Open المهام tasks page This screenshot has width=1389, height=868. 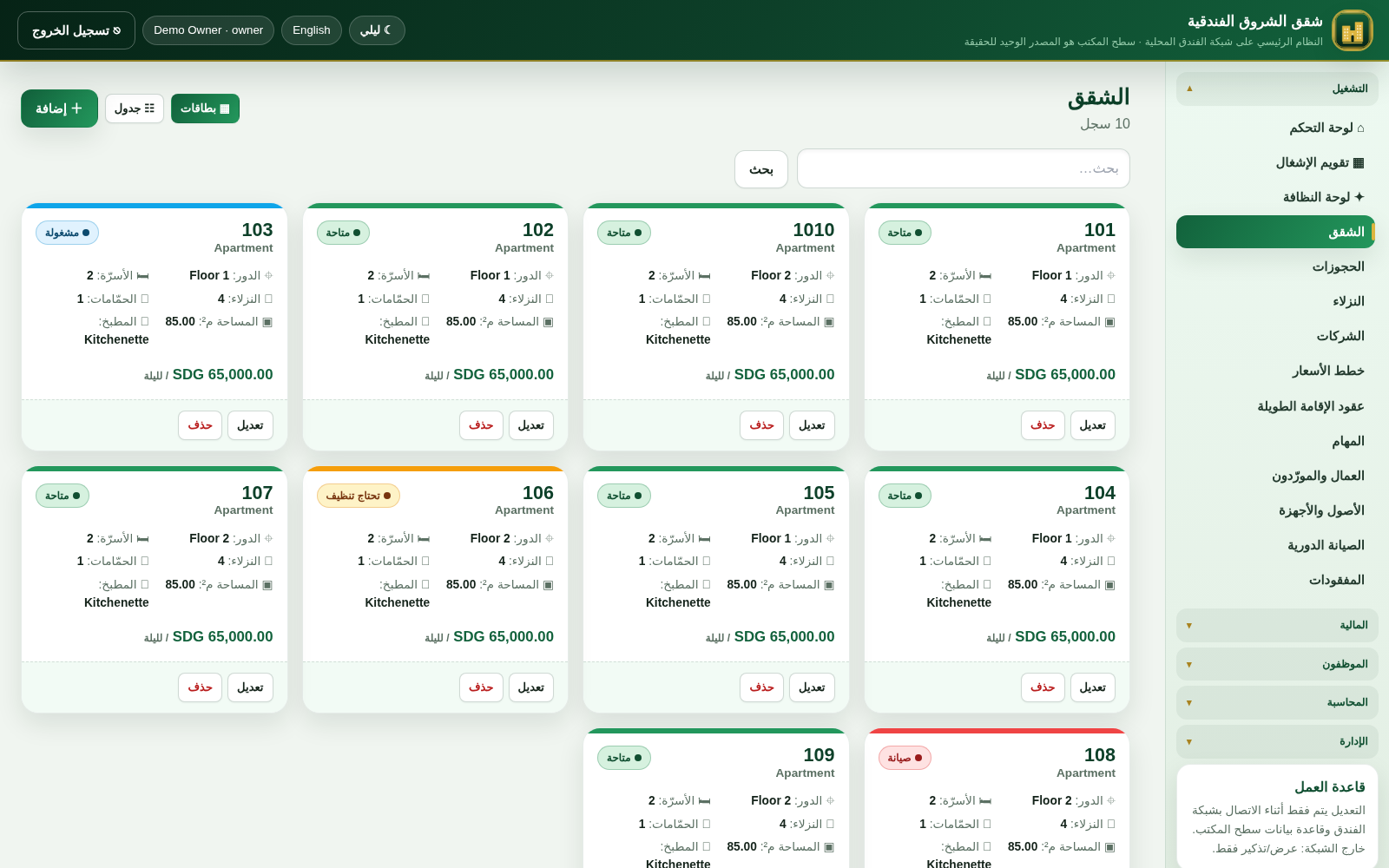pyautogui.click(x=1275, y=441)
